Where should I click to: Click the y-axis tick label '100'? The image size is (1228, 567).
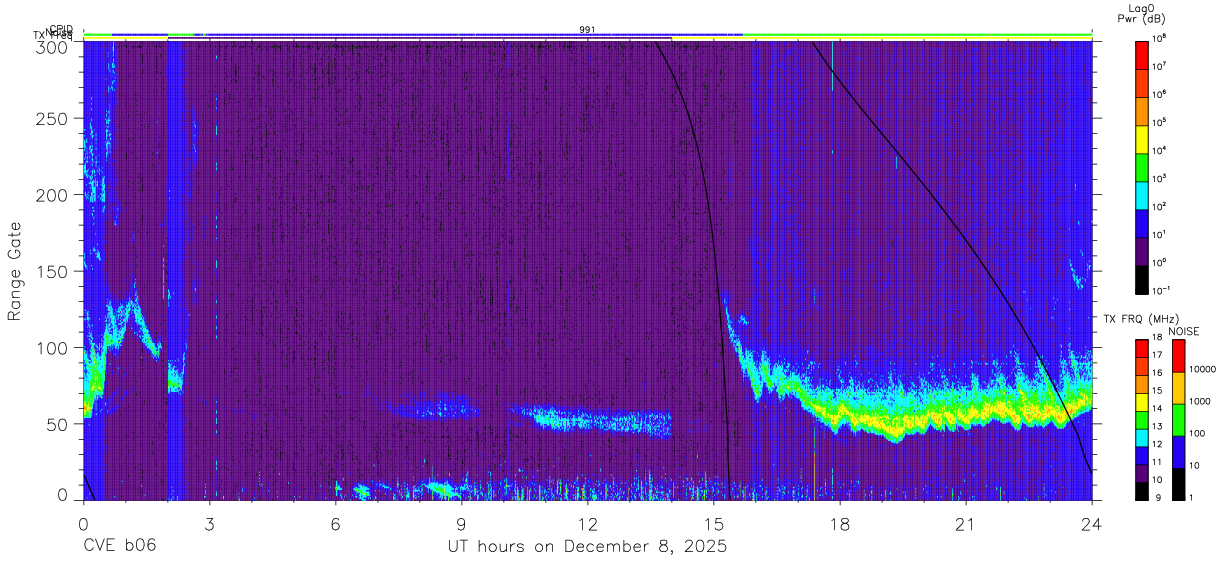pyautogui.click(x=53, y=347)
